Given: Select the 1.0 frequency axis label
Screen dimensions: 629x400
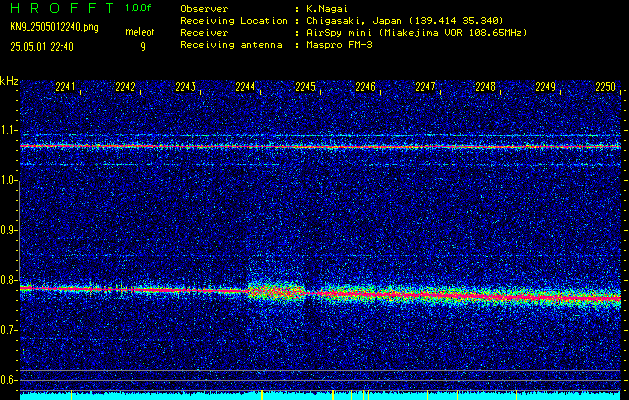Looking at the screenshot, I should (x=9, y=180).
